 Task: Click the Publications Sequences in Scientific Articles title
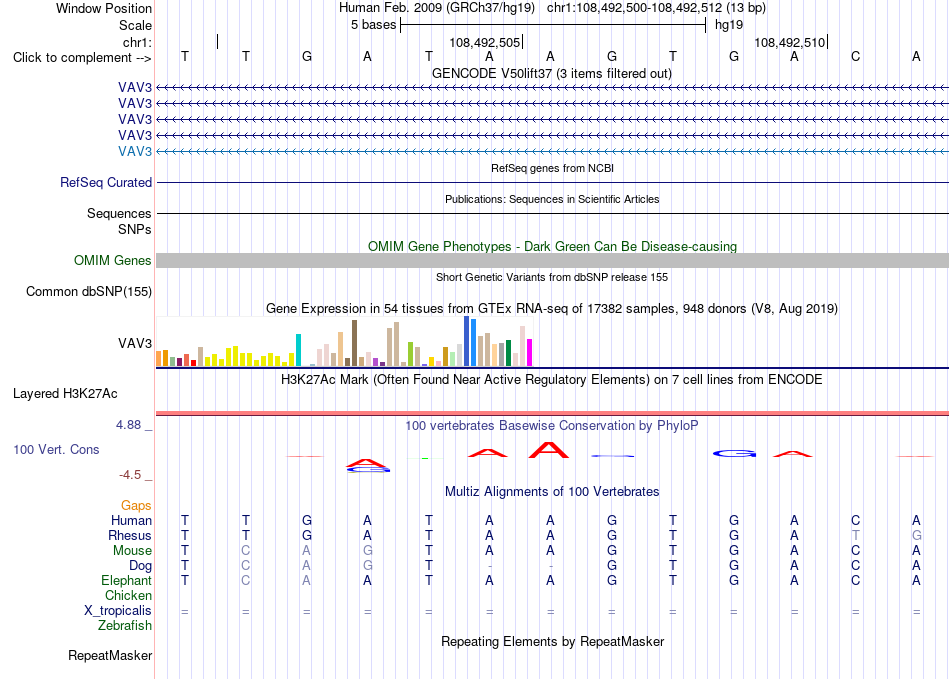point(552,199)
